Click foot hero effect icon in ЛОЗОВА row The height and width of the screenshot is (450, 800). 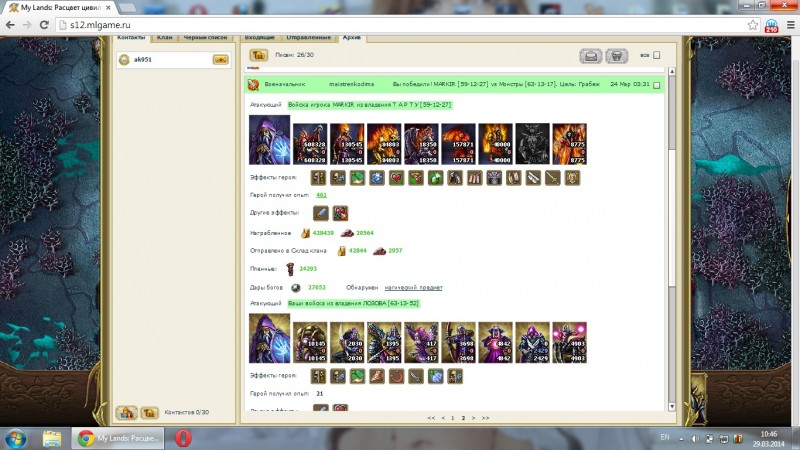[x=377, y=376]
